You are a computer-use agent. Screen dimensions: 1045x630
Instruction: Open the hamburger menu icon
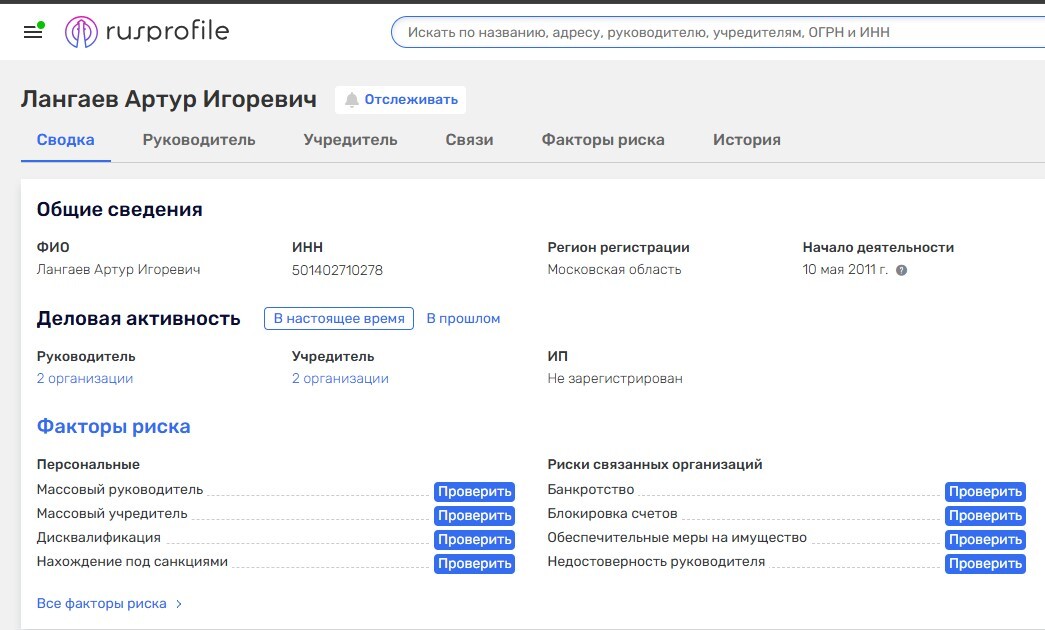click(33, 31)
